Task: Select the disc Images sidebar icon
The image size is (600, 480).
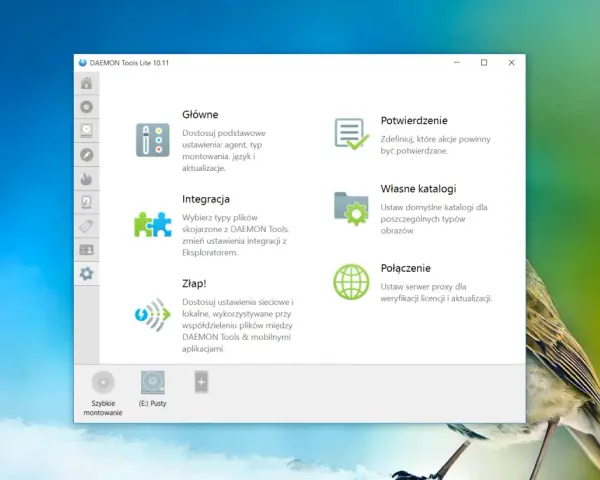Action: tap(86, 107)
